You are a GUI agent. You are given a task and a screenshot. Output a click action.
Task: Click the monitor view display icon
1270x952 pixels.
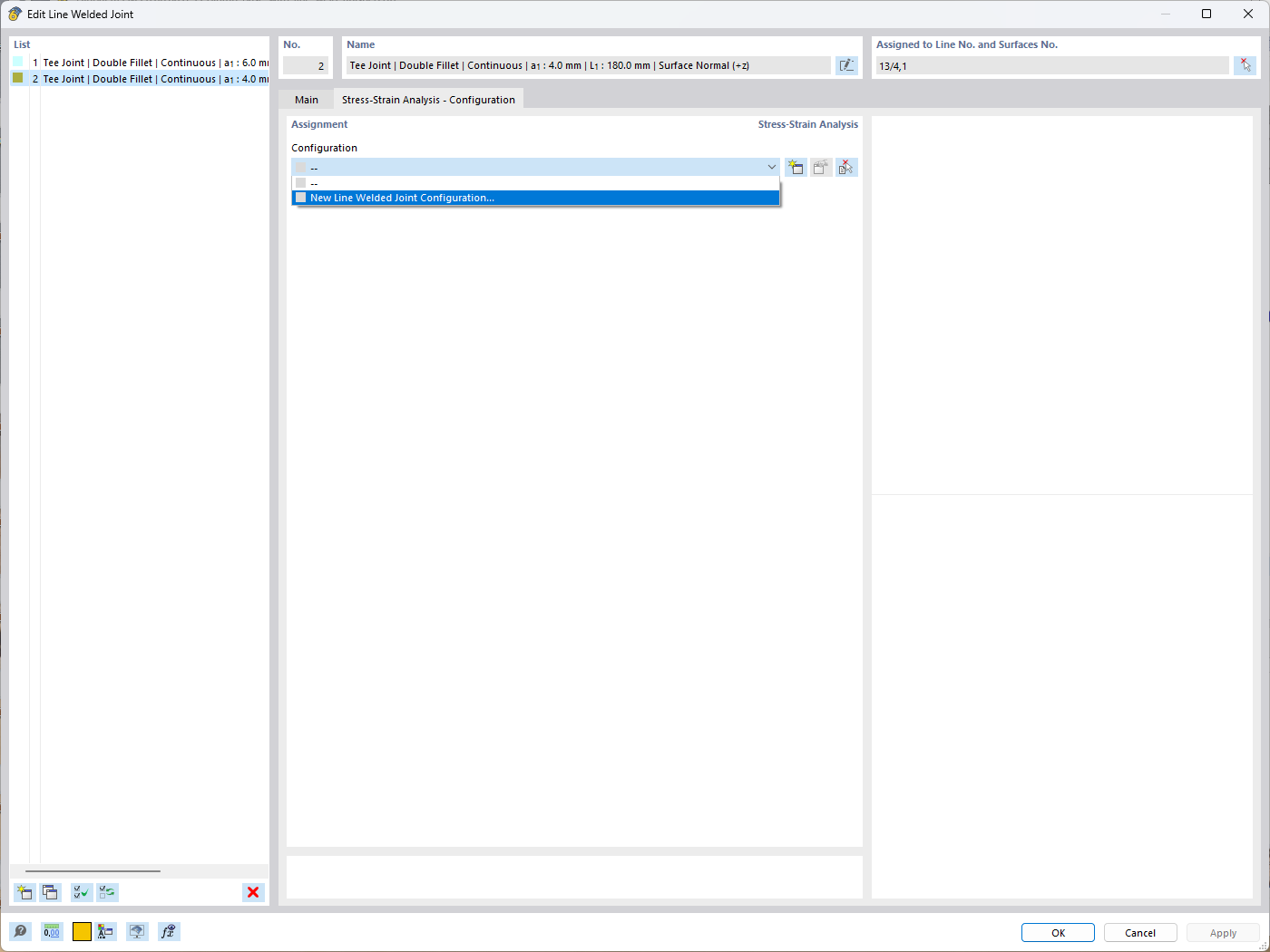pyautogui.click(x=137, y=932)
